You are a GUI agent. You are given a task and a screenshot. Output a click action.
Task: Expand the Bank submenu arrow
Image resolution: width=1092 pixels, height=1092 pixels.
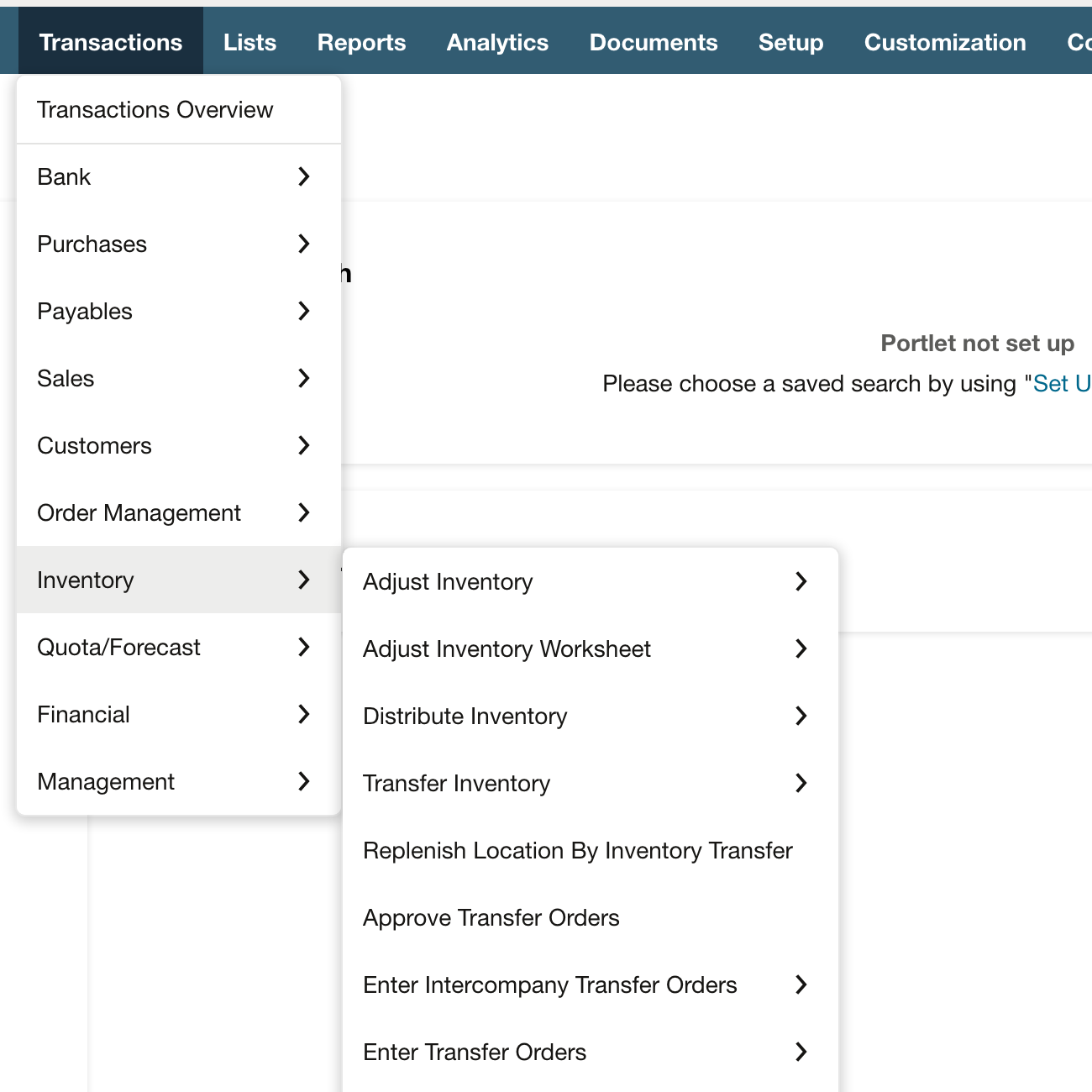pos(304,176)
